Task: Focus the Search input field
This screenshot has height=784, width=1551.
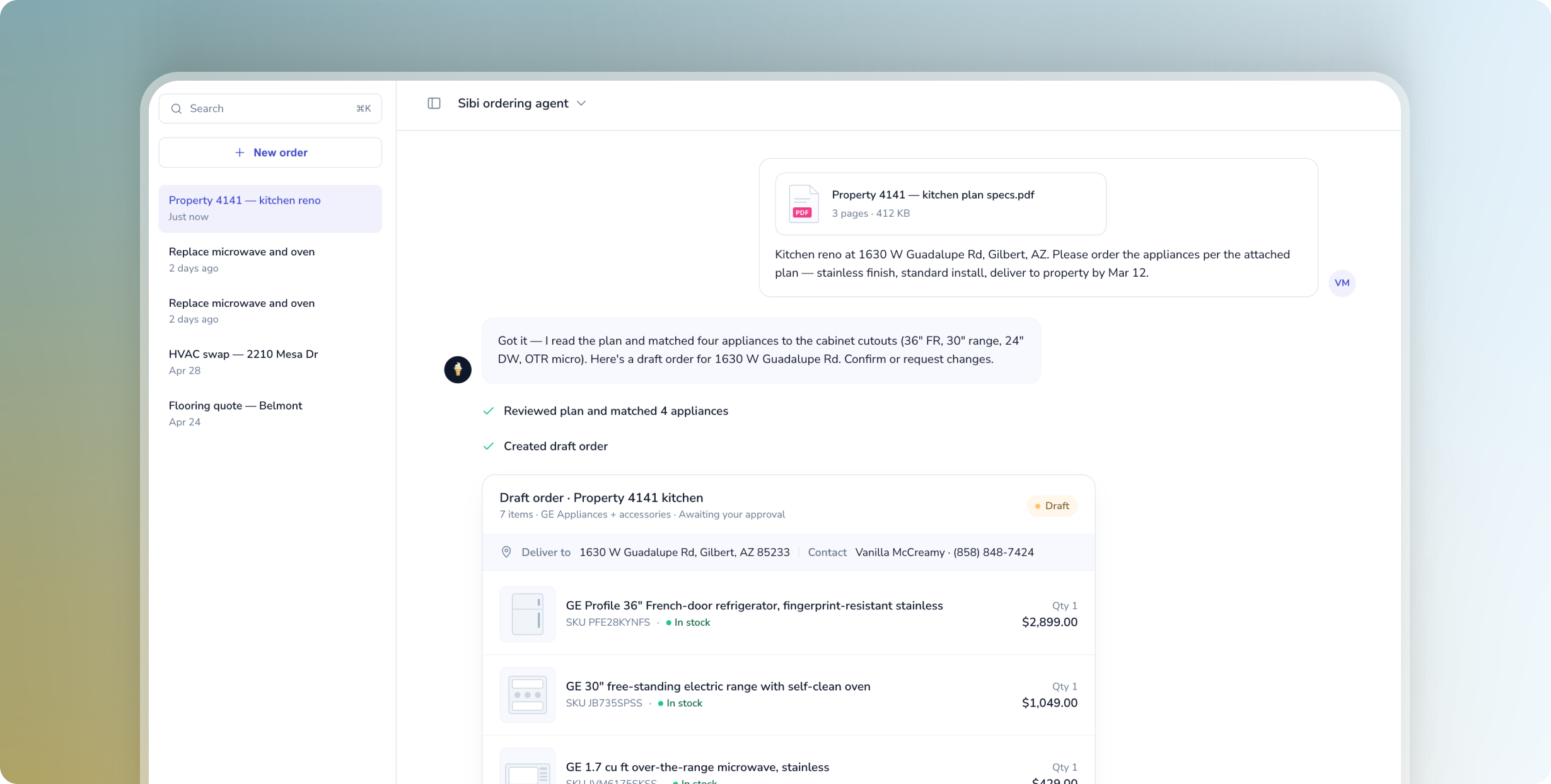Action: click(270, 108)
